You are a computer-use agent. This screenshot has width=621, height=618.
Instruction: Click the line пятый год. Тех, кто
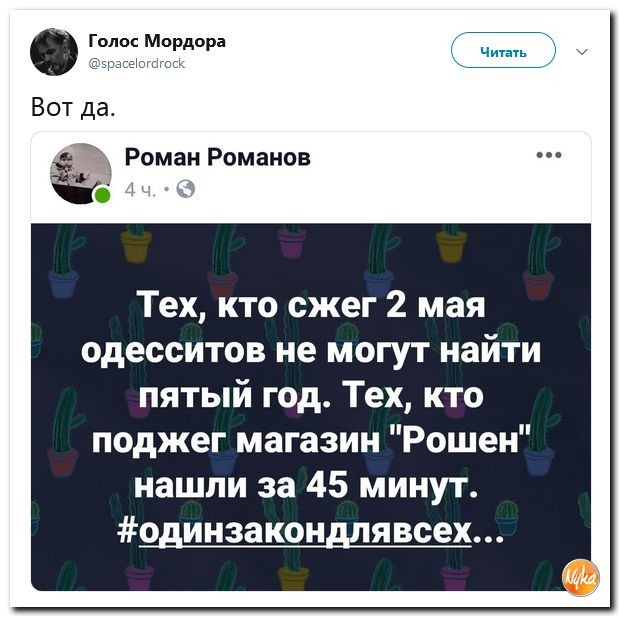coord(311,396)
